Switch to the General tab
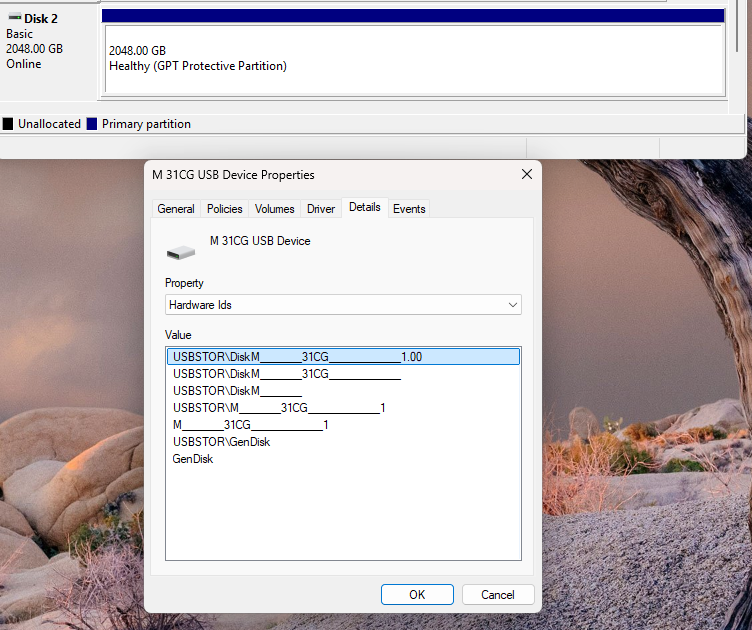 (x=176, y=209)
